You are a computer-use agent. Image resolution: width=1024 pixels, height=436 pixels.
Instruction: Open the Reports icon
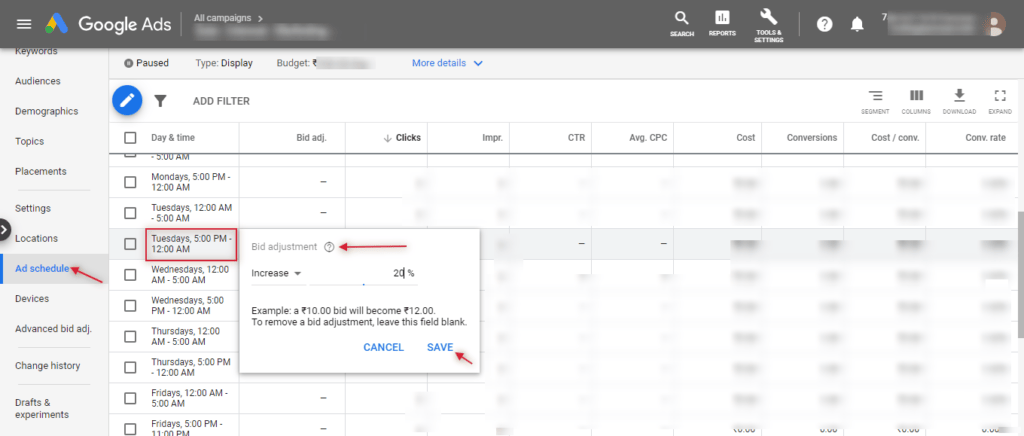pos(722,22)
